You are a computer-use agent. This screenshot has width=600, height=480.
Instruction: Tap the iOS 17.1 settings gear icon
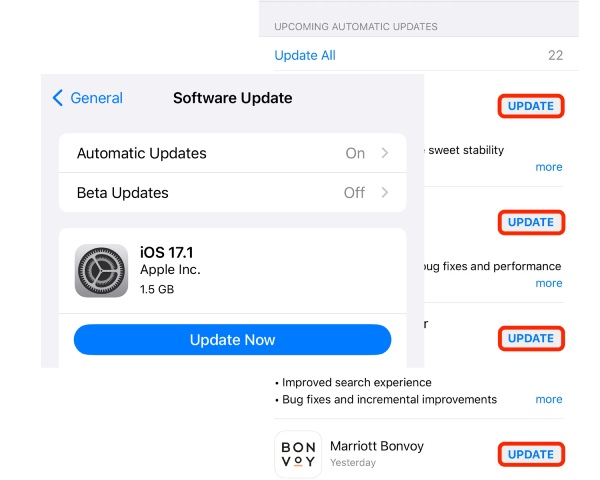coord(101,271)
